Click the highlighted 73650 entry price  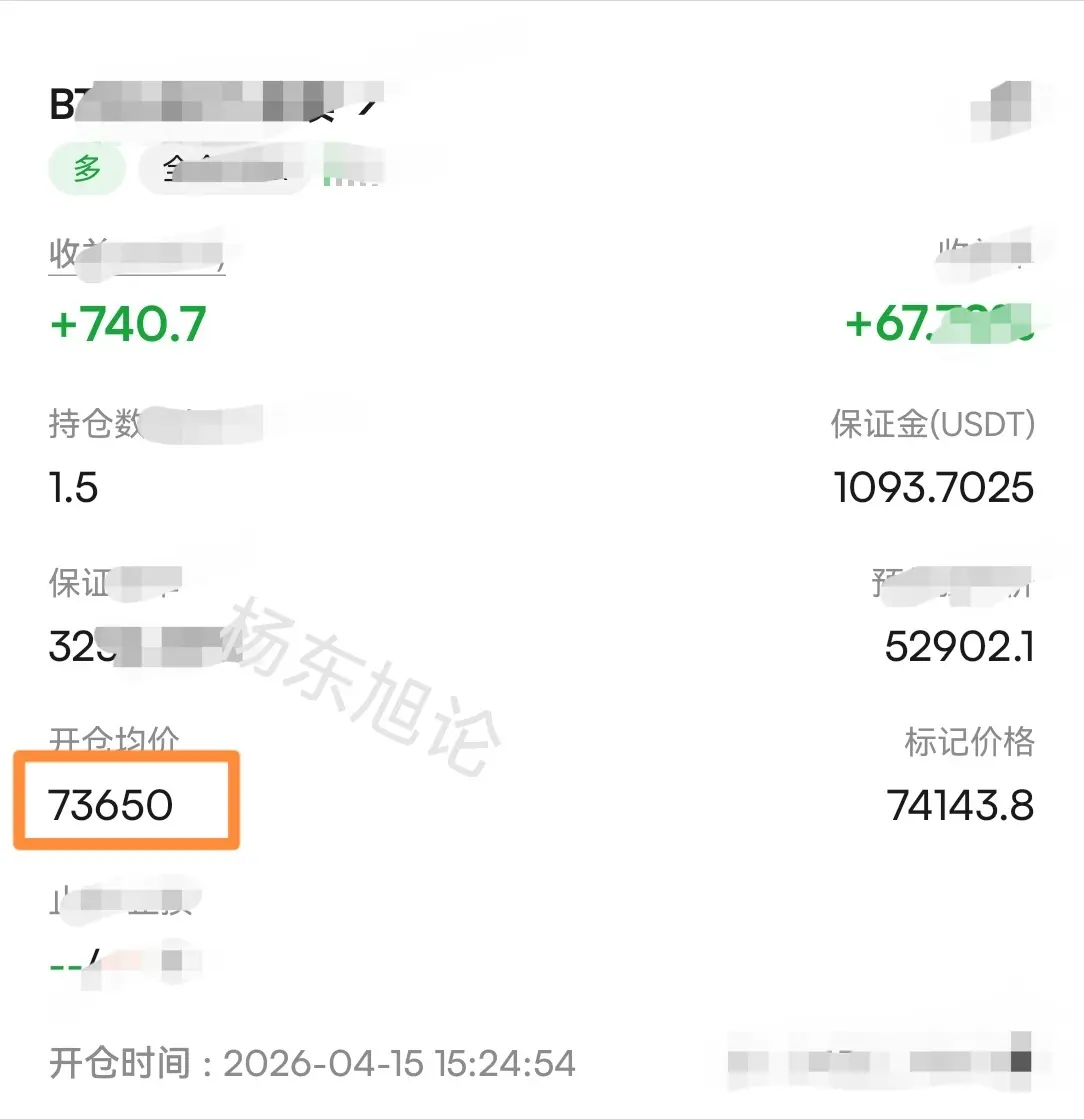[111, 805]
